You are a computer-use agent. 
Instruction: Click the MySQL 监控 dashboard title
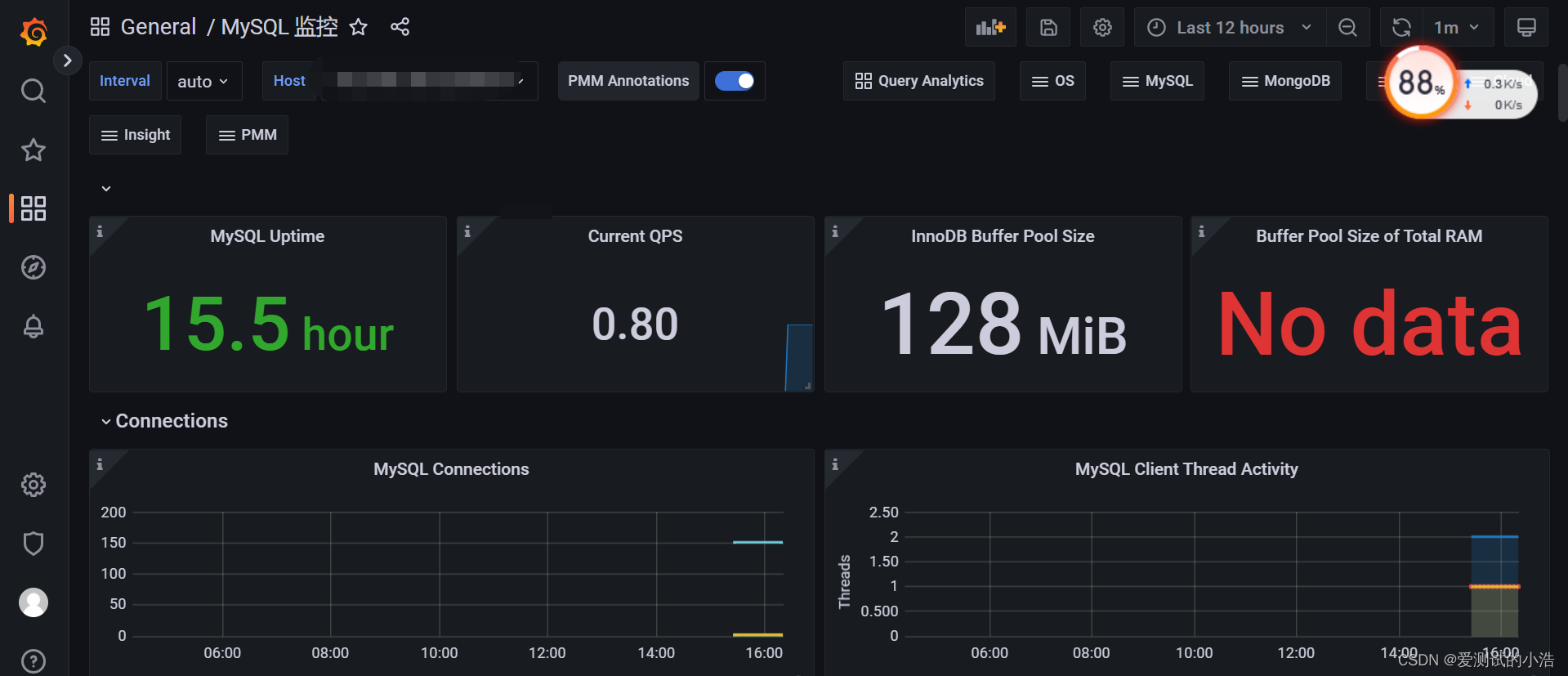pos(279,27)
